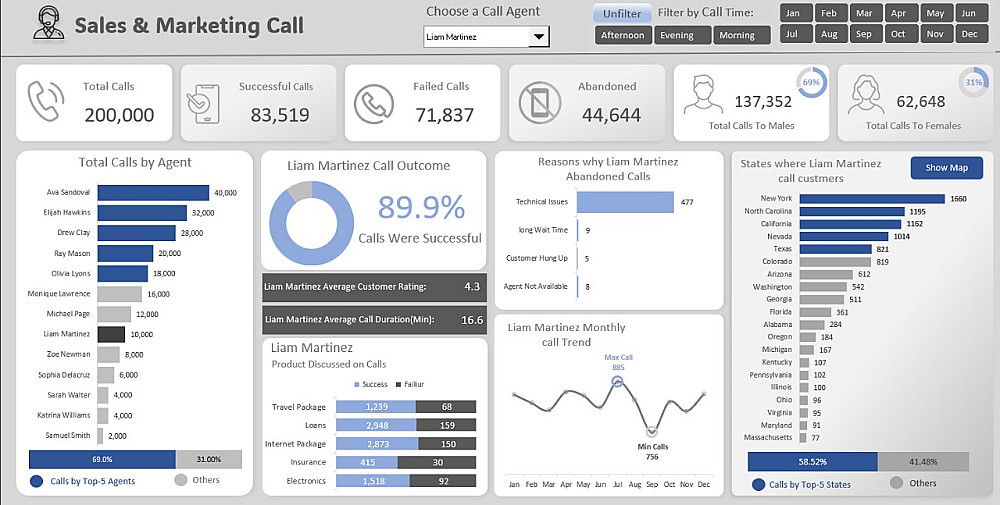
Task: Click the Liam Martinez agent selection field
Action: (476, 37)
